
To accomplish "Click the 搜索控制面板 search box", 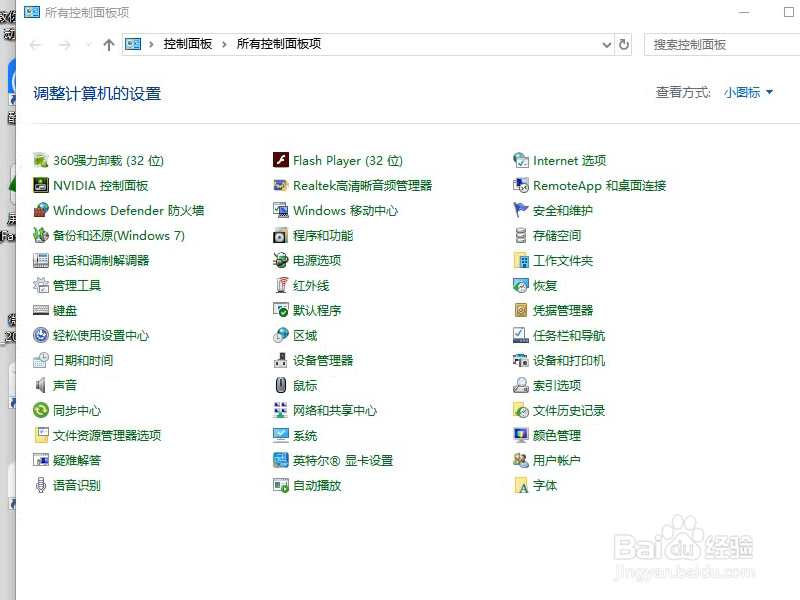I will click(x=722, y=45).
